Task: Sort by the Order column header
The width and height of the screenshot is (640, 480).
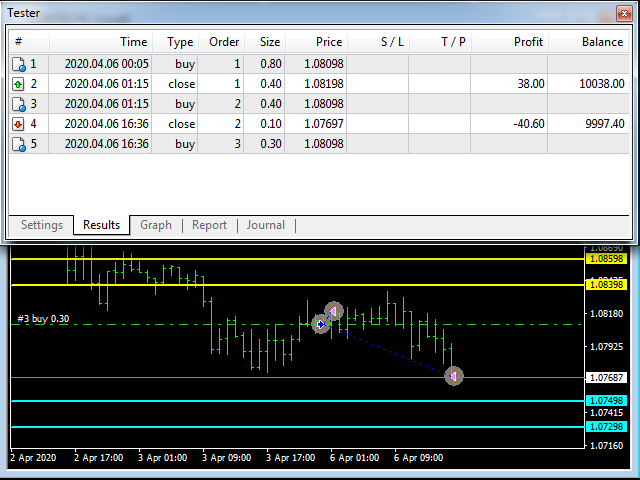Action: click(222, 42)
